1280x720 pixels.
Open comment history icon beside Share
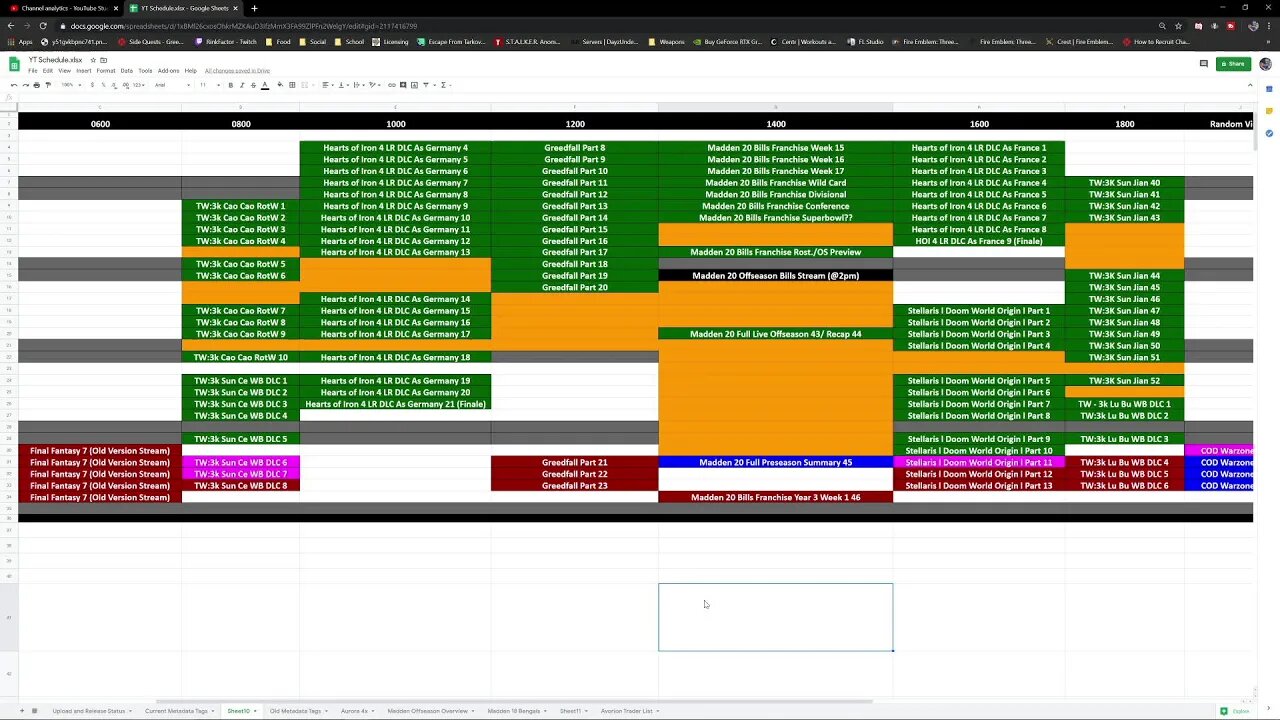tap(1204, 64)
